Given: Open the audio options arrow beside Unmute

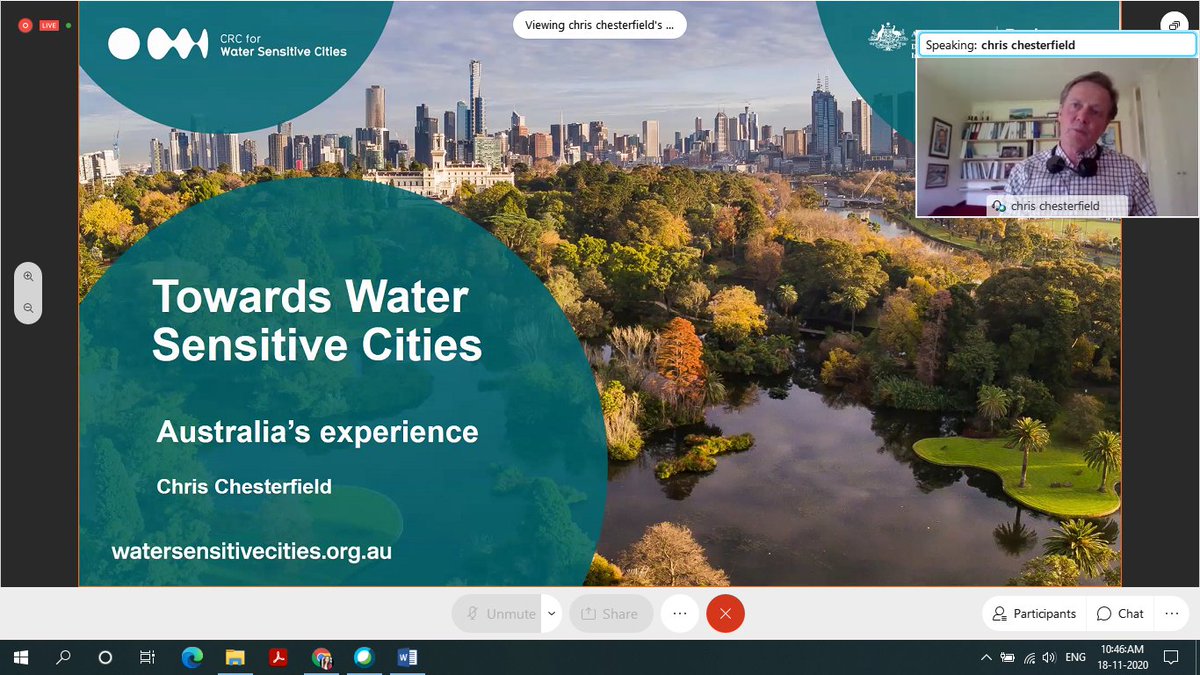Looking at the screenshot, I should pyautogui.click(x=551, y=614).
